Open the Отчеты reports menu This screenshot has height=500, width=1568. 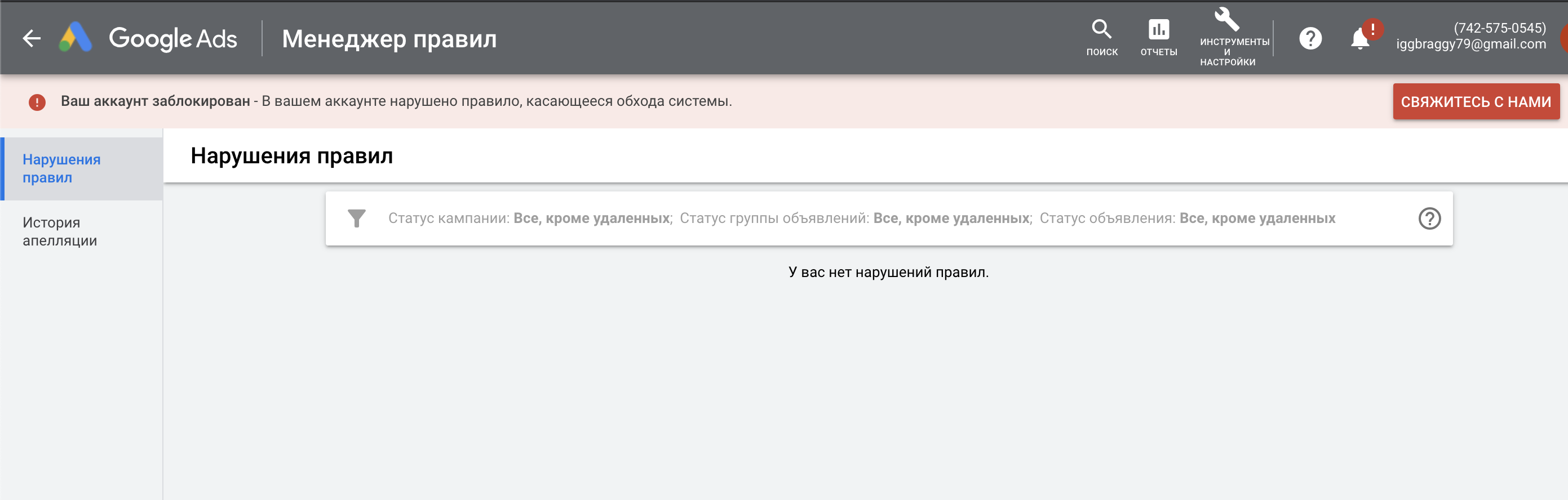coord(1158,38)
